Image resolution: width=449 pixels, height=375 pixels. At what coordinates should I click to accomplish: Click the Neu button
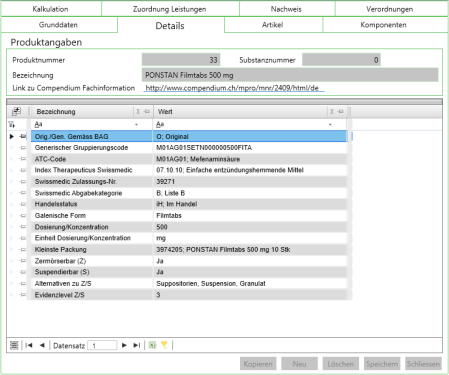299,364
